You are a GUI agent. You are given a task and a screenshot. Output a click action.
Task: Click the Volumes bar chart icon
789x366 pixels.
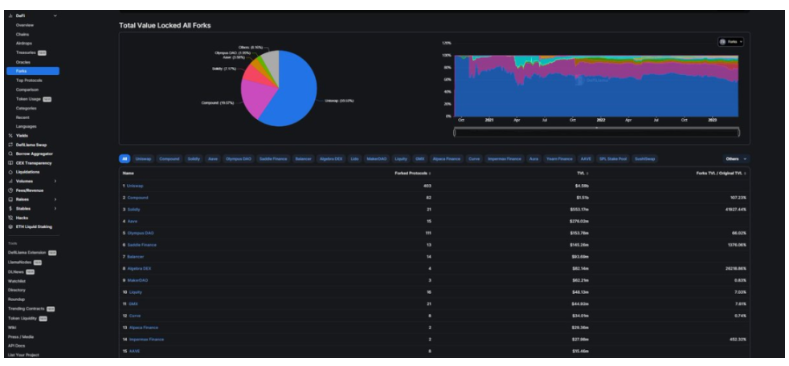click(11, 181)
